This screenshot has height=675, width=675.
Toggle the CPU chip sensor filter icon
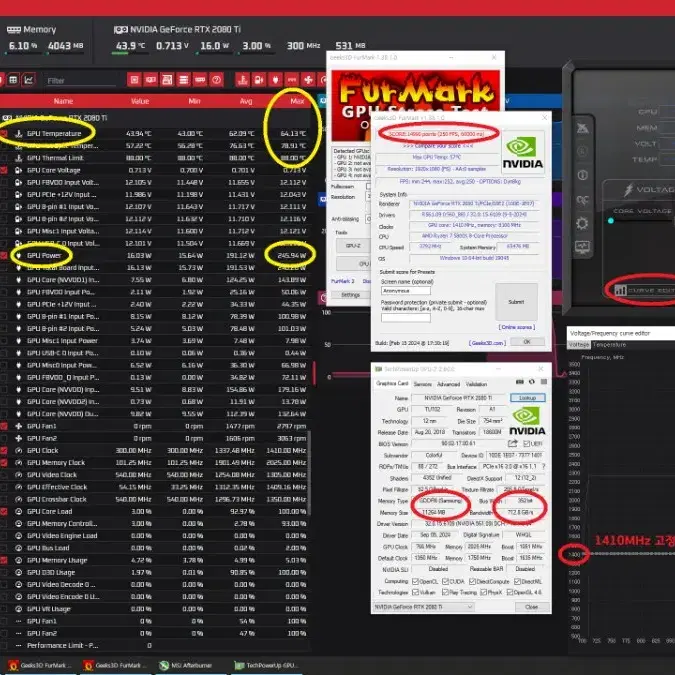tap(134, 80)
